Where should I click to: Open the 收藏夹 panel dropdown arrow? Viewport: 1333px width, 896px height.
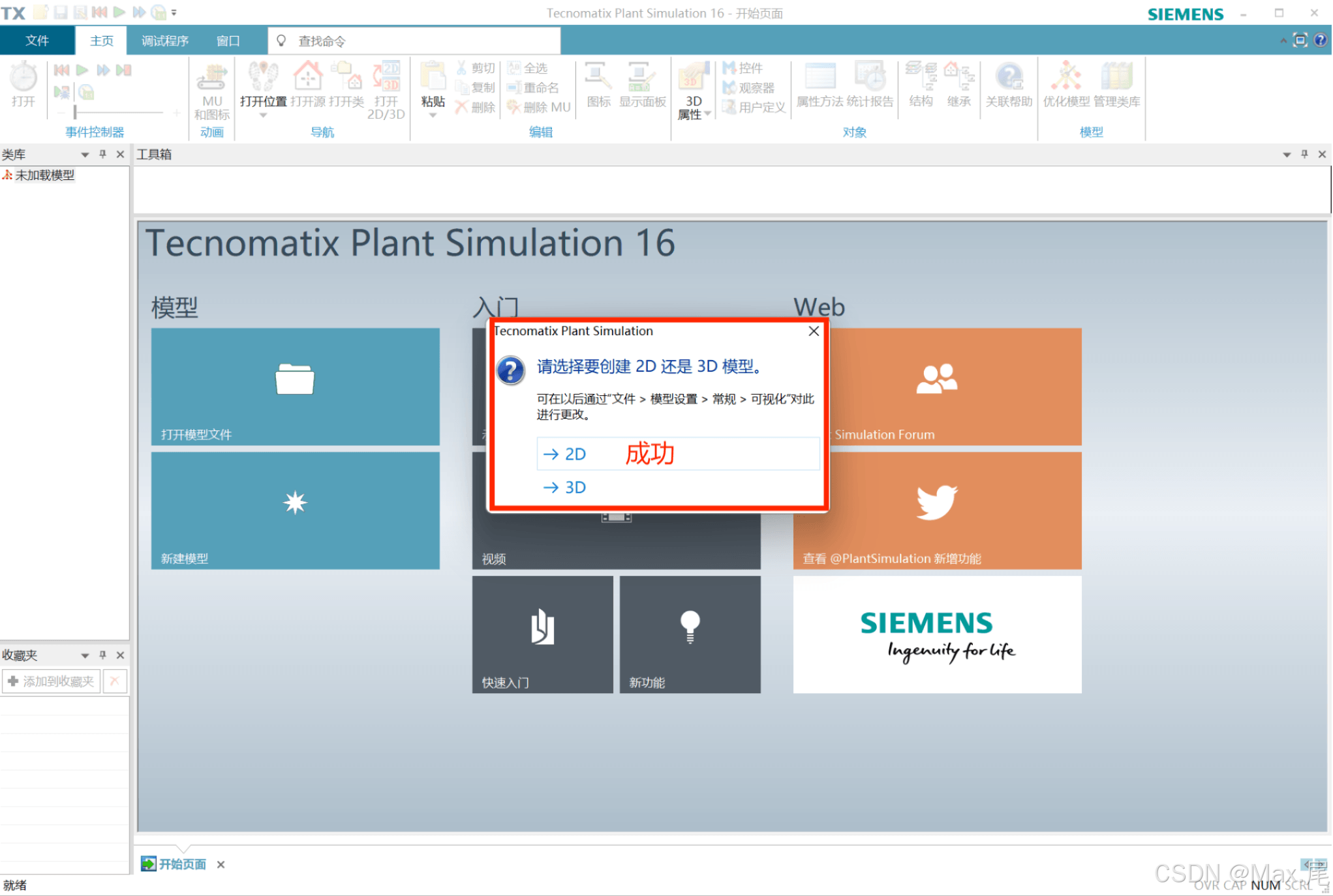click(x=84, y=655)
